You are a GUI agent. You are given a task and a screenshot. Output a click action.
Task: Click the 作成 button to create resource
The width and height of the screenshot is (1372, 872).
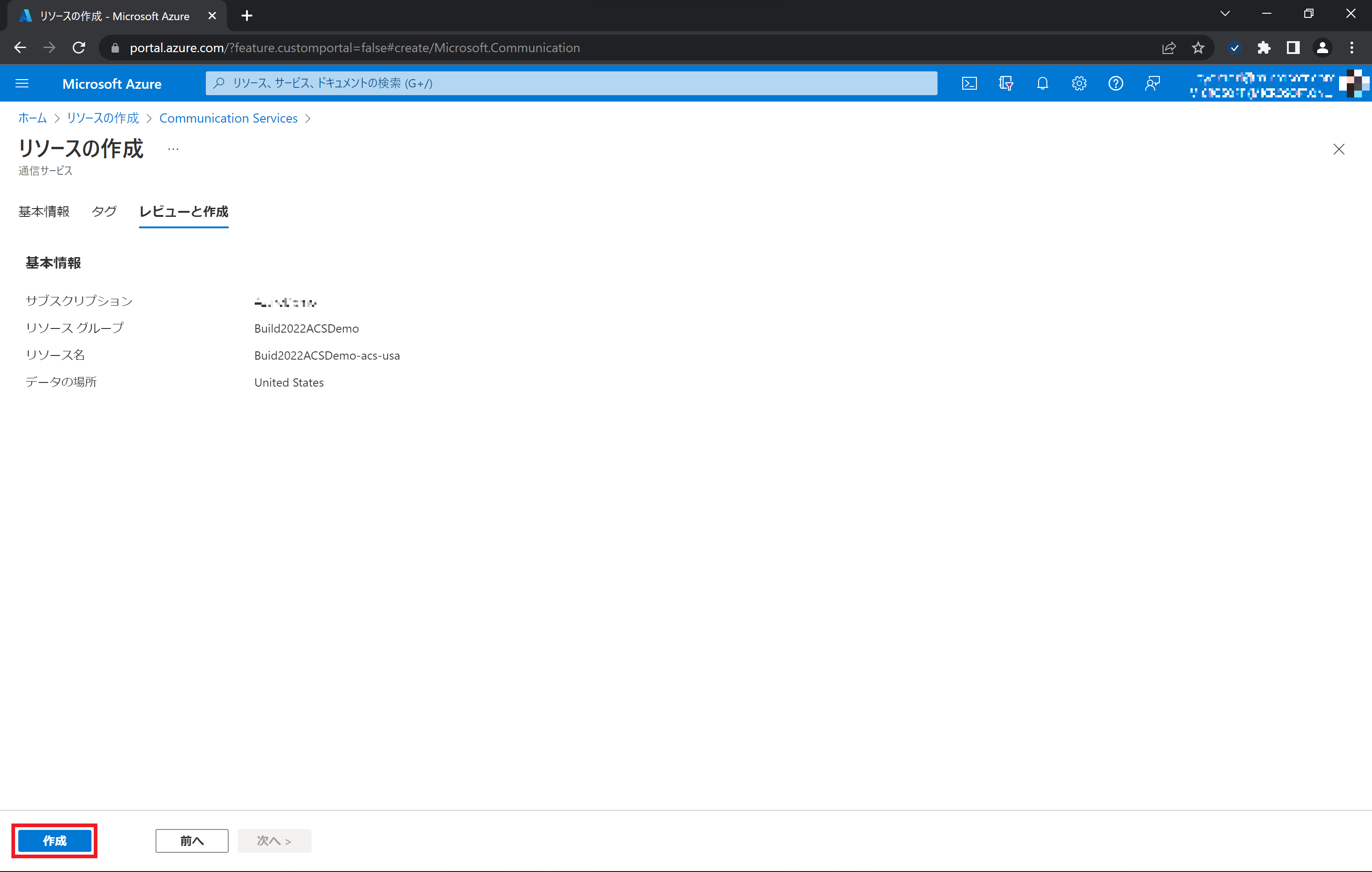(54, 840)
